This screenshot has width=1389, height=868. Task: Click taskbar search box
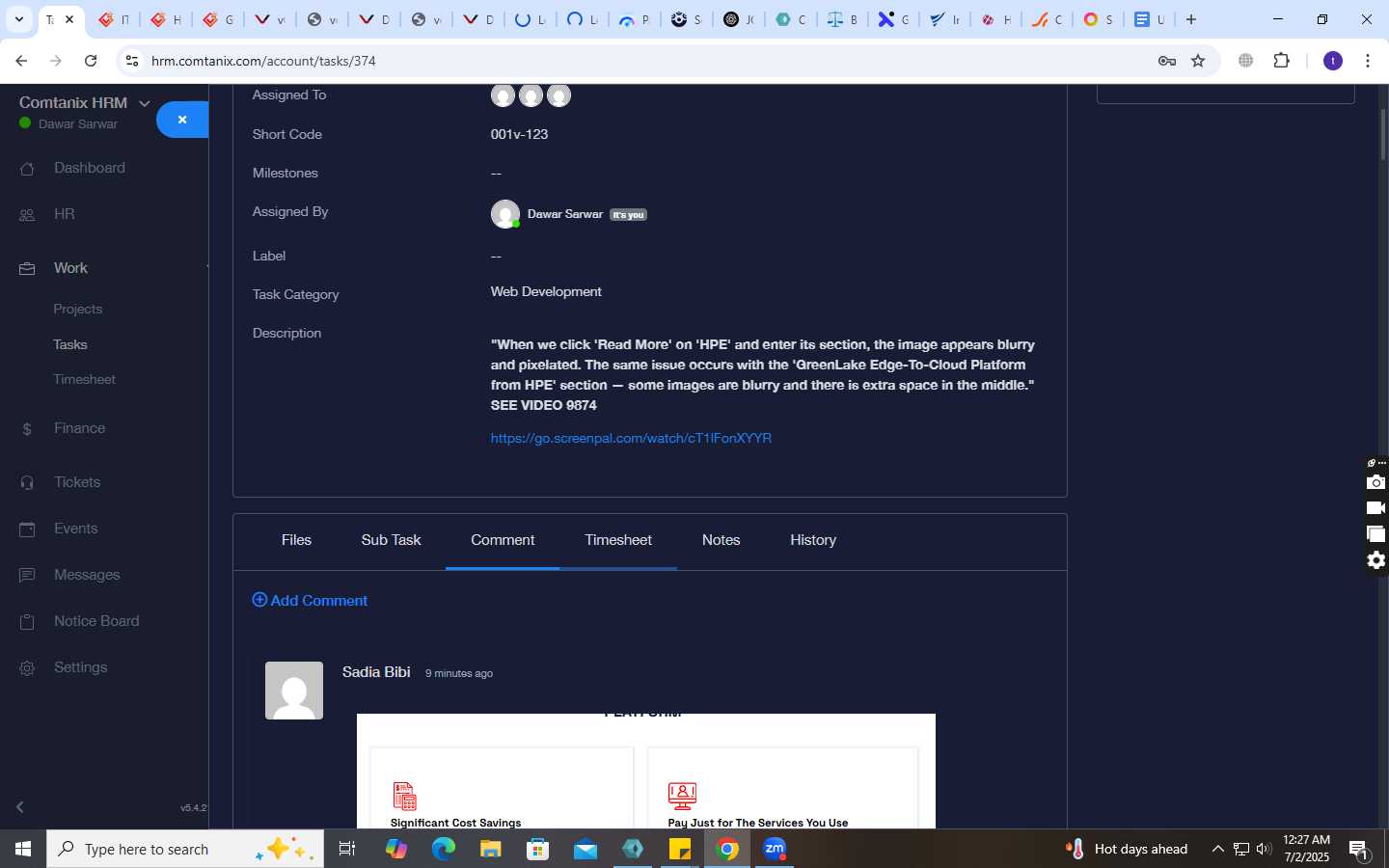tap(185, 849)
